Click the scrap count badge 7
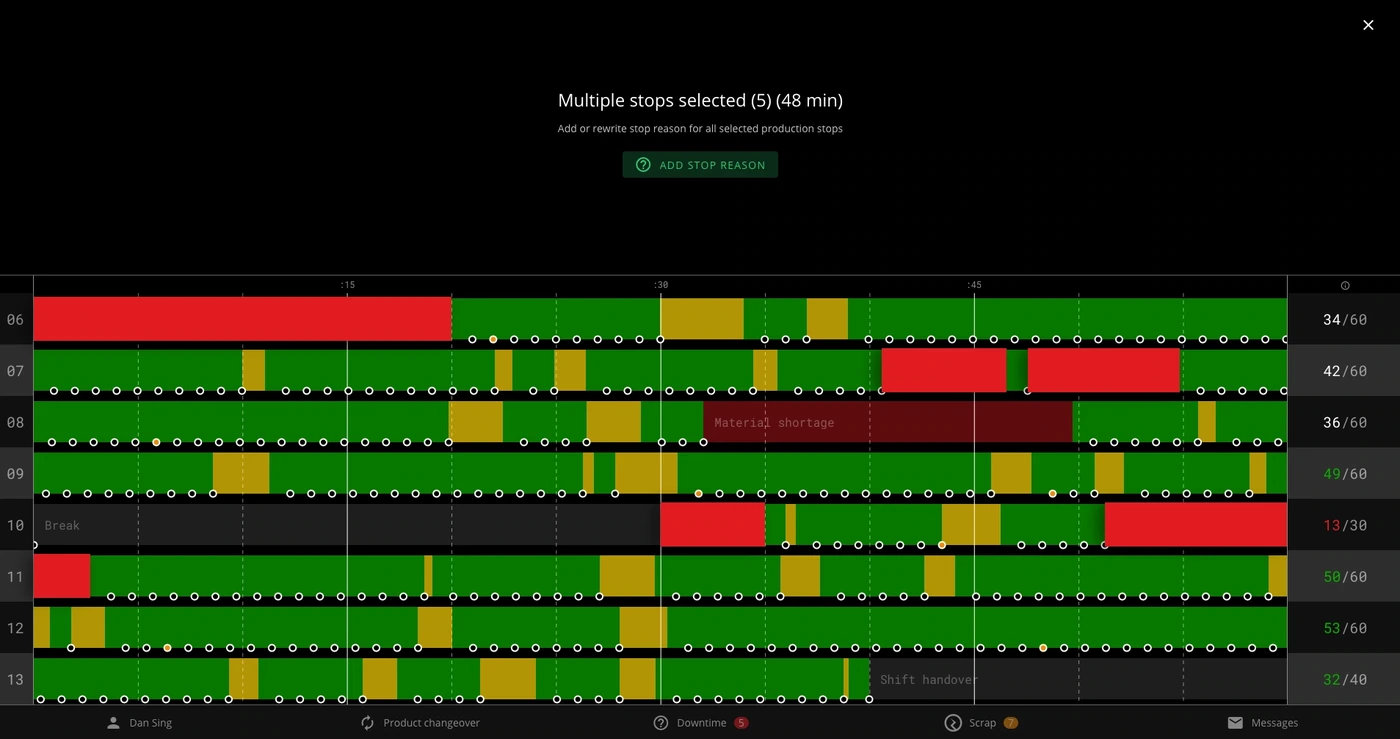 click(1010, 723)
